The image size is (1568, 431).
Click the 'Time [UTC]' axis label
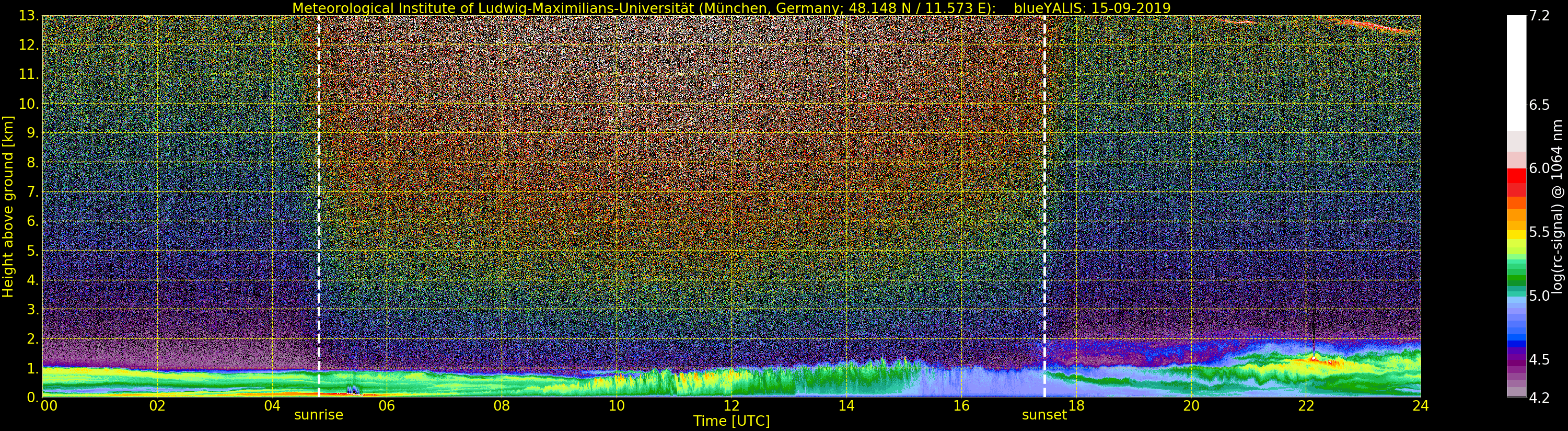(731, 421)
